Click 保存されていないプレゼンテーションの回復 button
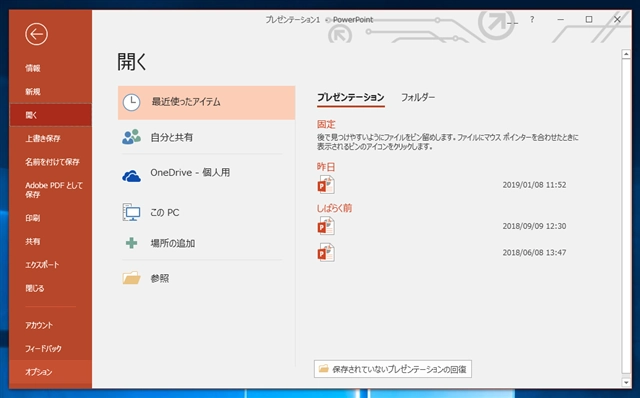Screen dimensions: 640x398 coord(393,369)
